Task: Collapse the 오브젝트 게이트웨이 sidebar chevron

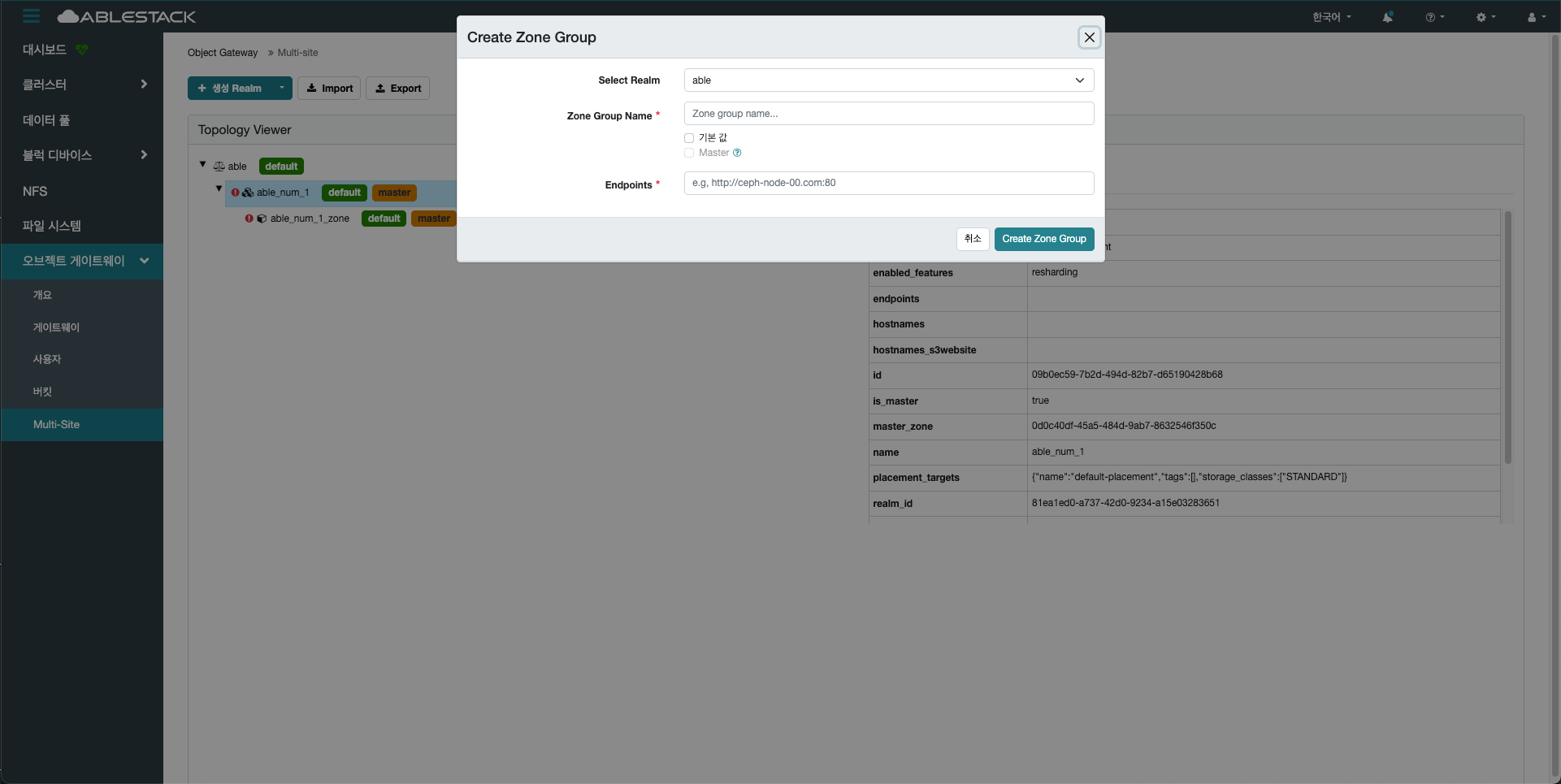Action: pyautogui.click(x=145, y=261)
